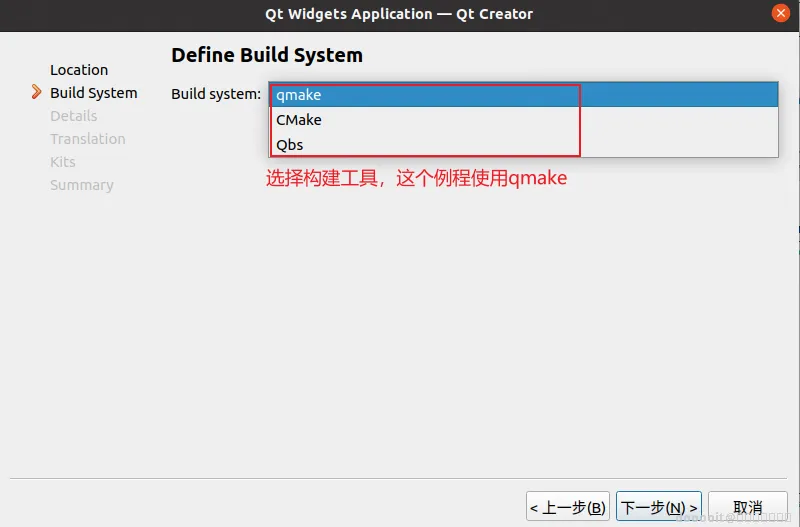800x527 pixels.
Task: Select the Build System wizard step
Action: tap(93, 93)
